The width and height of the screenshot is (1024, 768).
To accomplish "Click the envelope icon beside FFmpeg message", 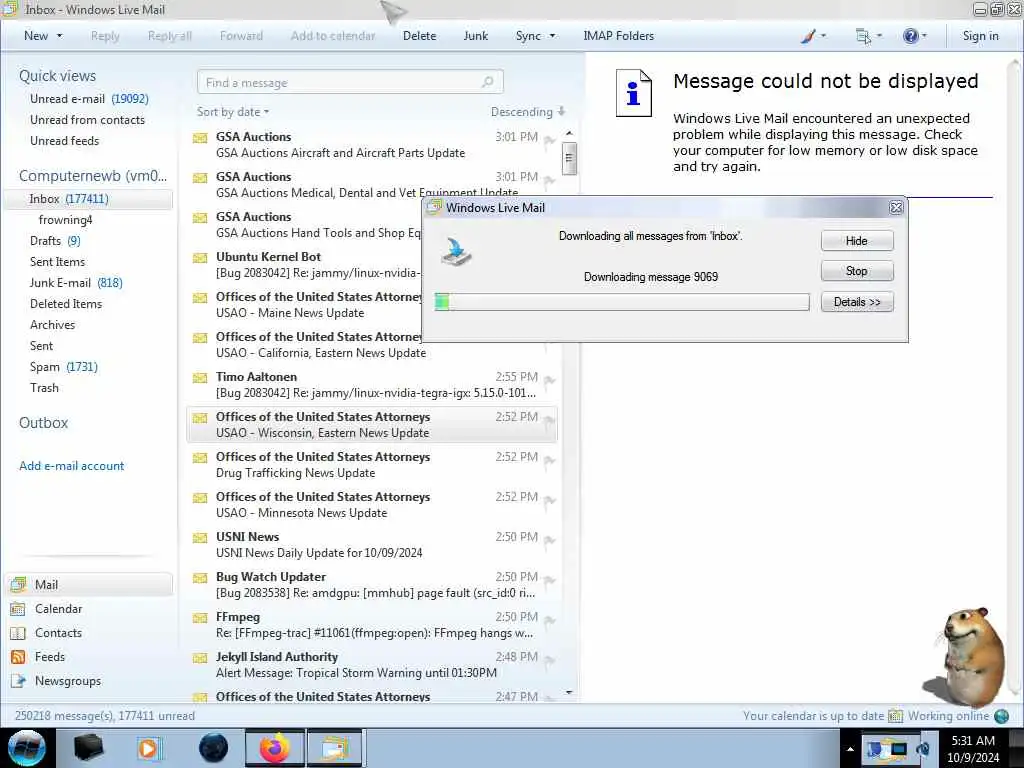I will coord(200,618).
